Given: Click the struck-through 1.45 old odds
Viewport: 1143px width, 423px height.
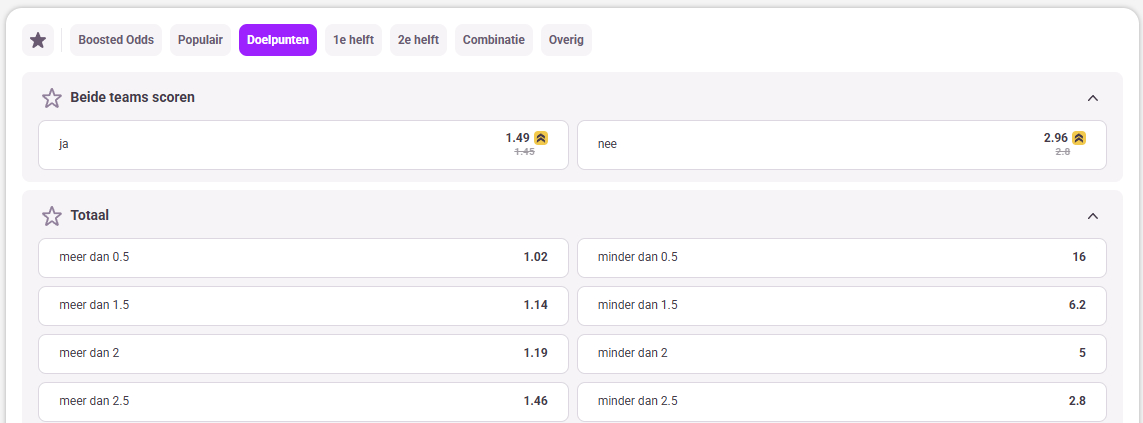Looking at the screenshot, I should [524, 152].
